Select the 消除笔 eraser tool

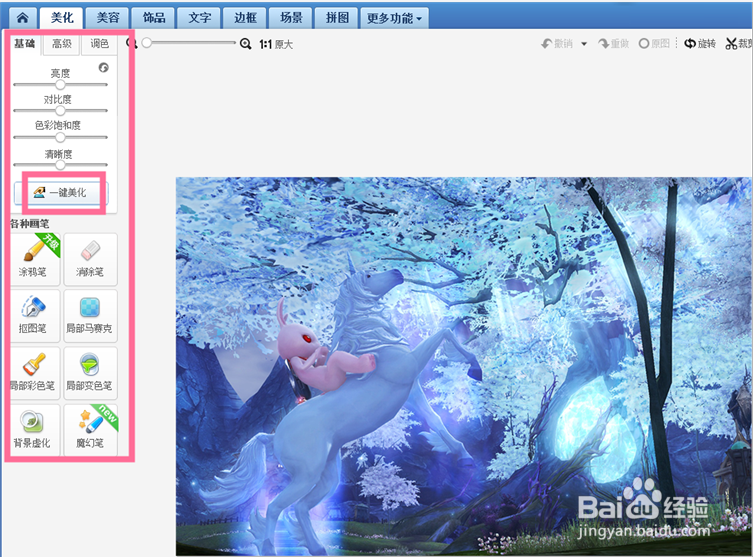90,259
